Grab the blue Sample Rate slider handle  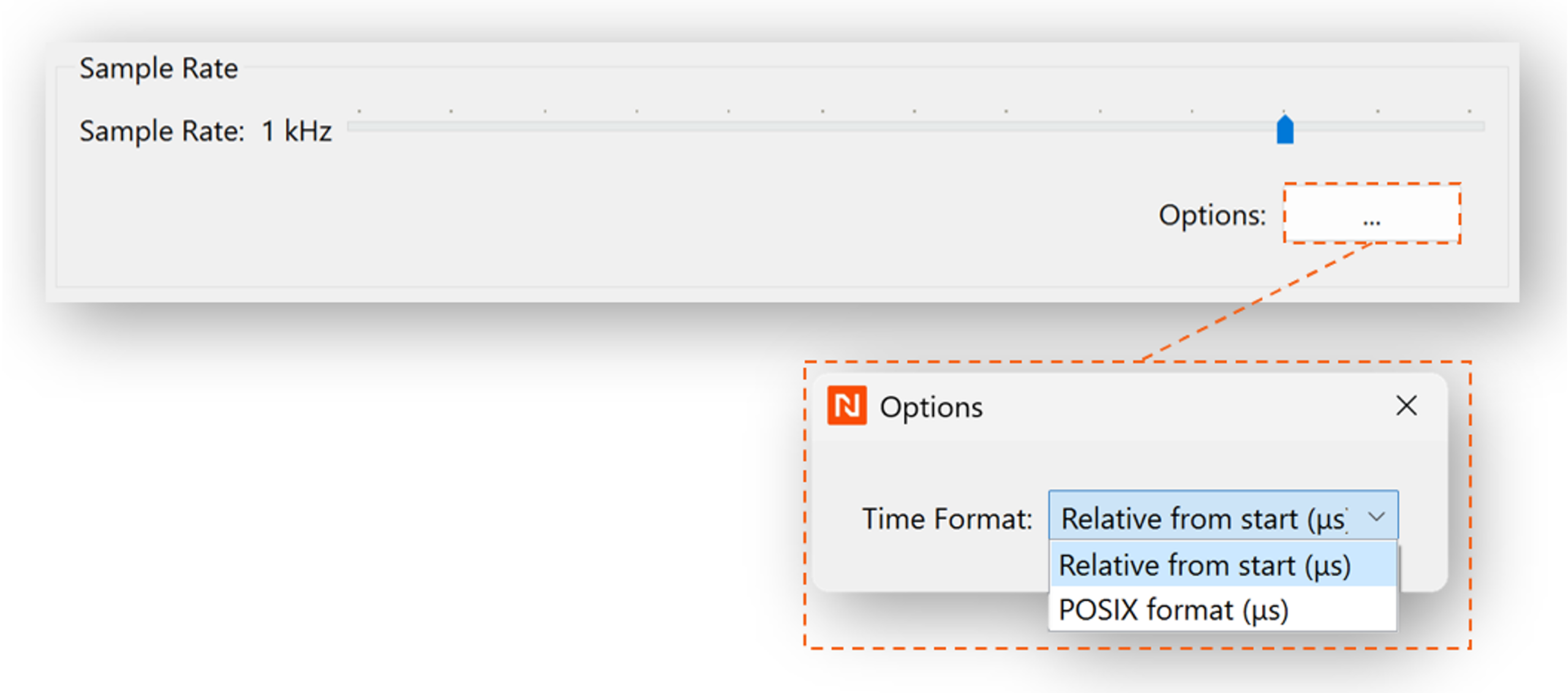[1284, 130]
